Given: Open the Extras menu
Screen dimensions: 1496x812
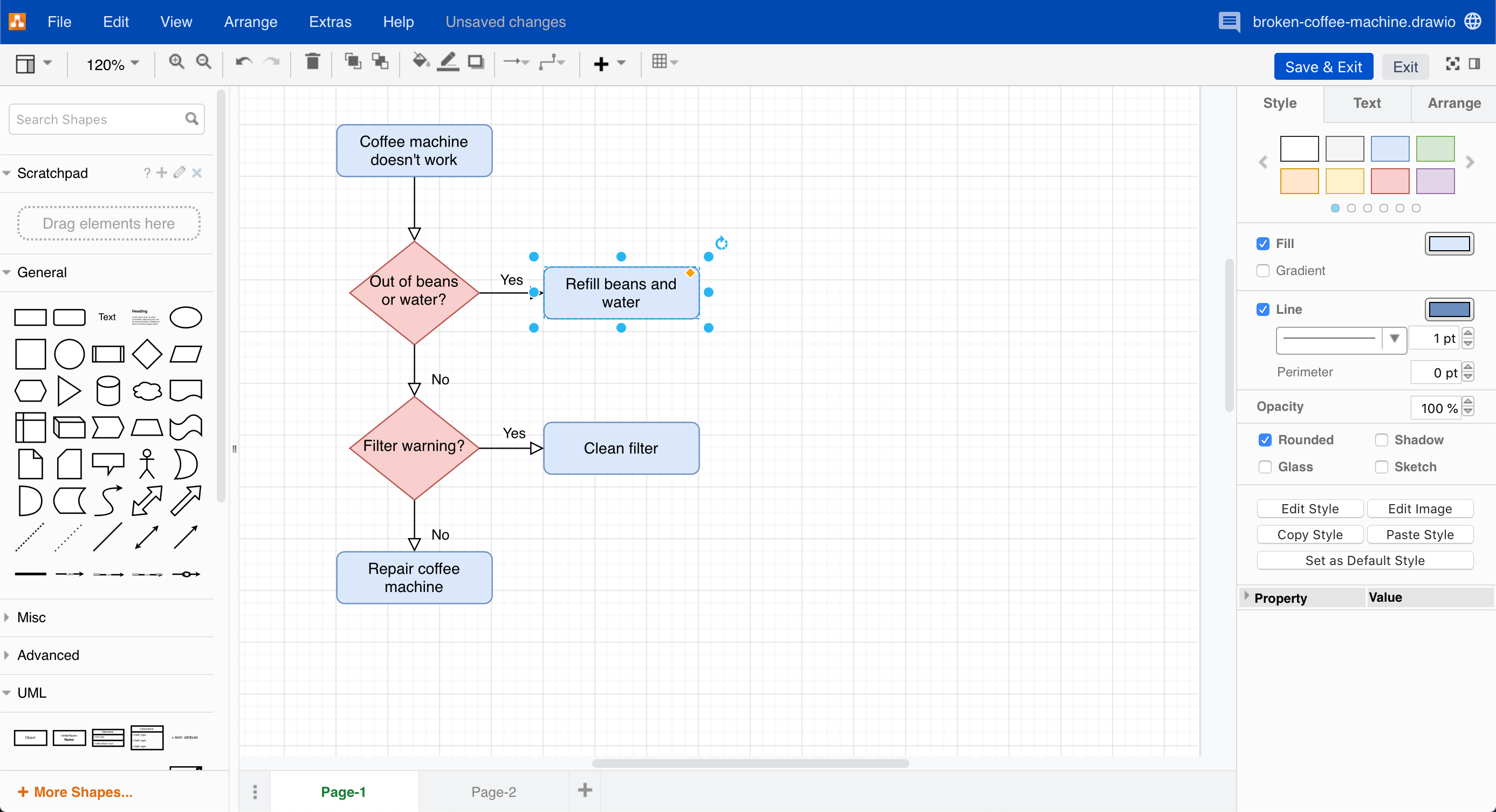Looking at the screenshot, I should [330, 22].
